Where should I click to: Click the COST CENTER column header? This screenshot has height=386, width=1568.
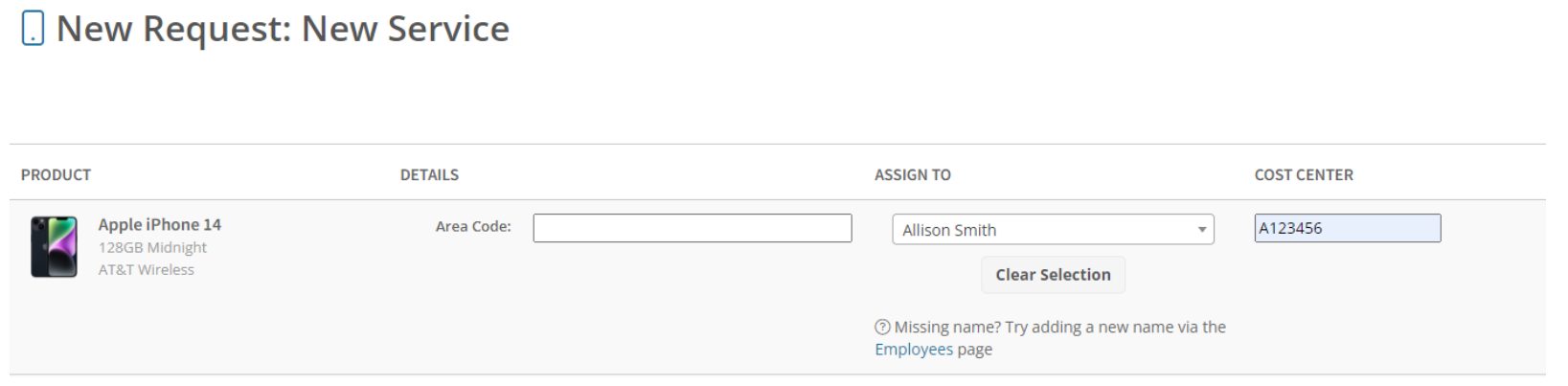pos(1304,174)
